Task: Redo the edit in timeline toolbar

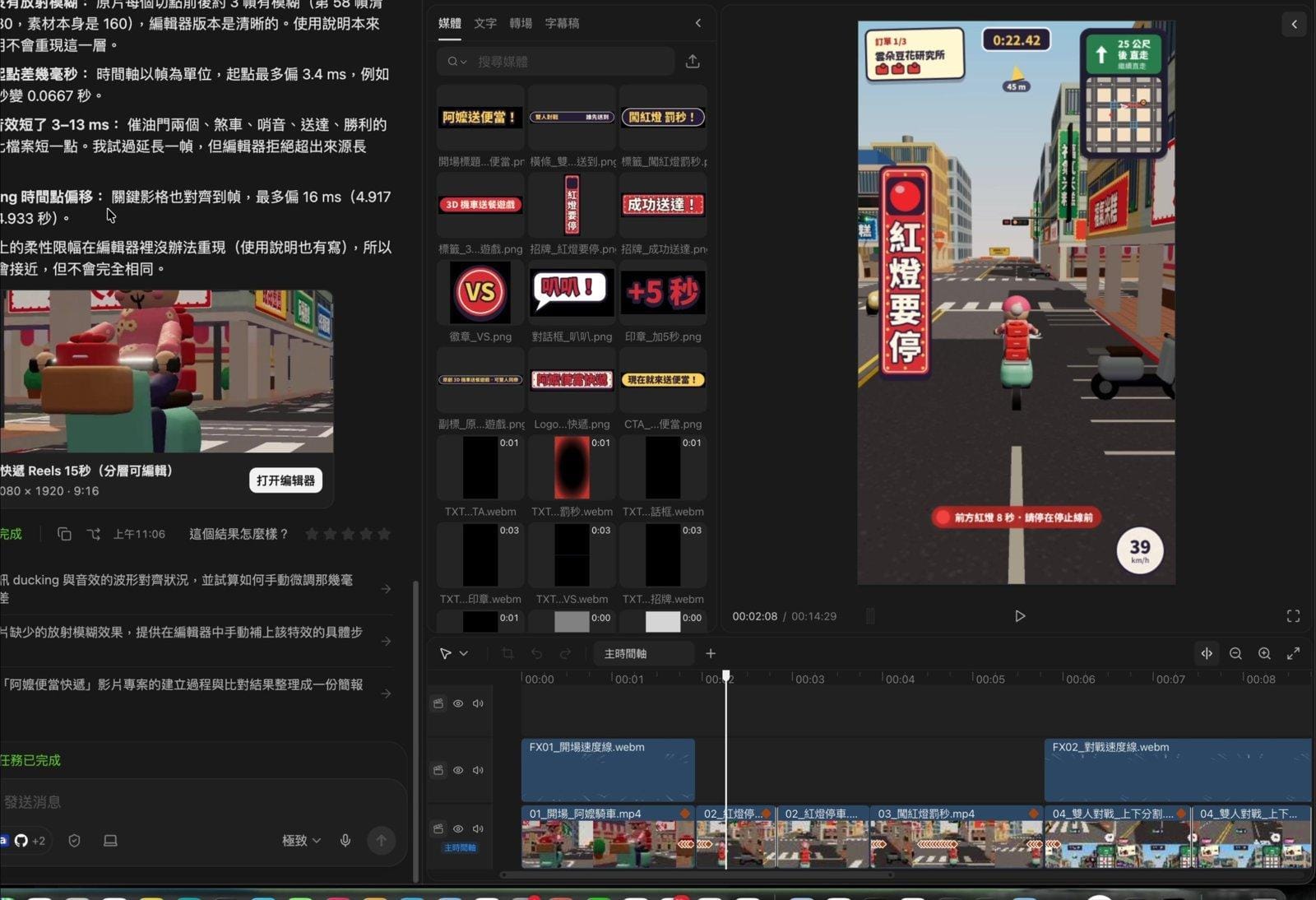Action: click(x=565, y=653)
